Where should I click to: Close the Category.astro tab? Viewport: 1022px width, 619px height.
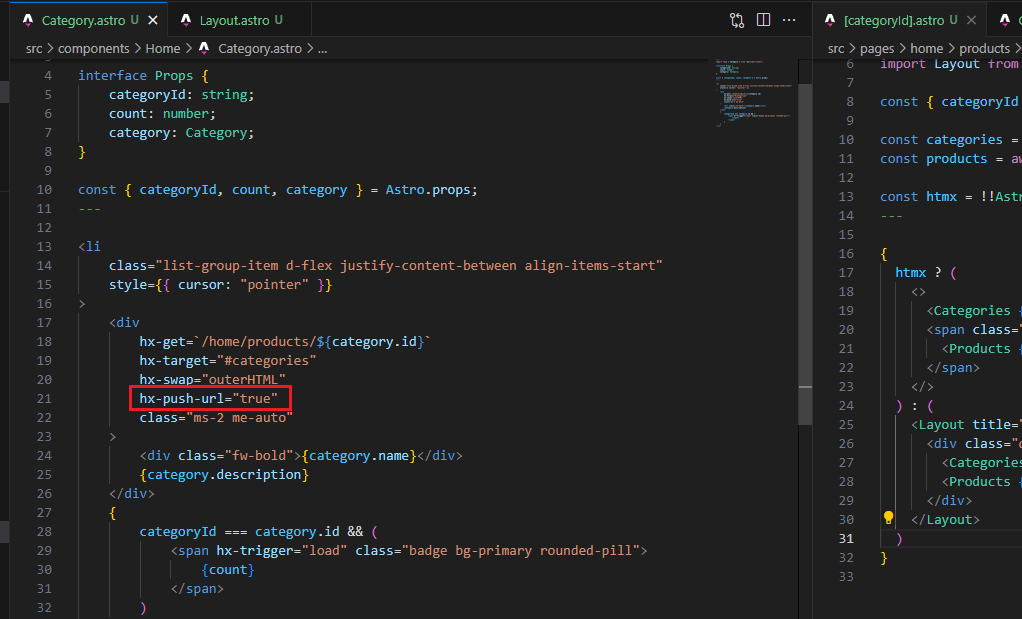tap(153, 20)
